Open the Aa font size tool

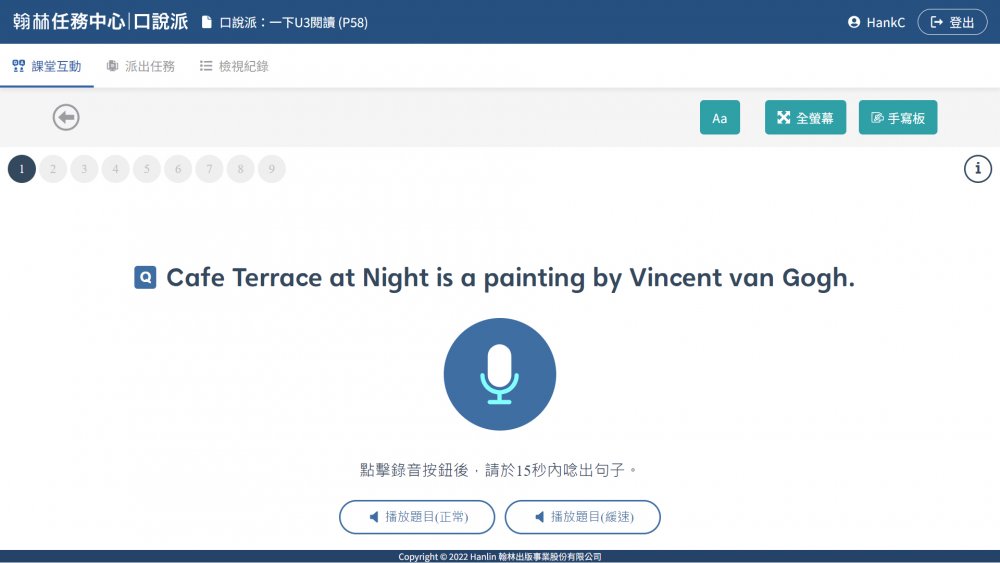(719, 118)
